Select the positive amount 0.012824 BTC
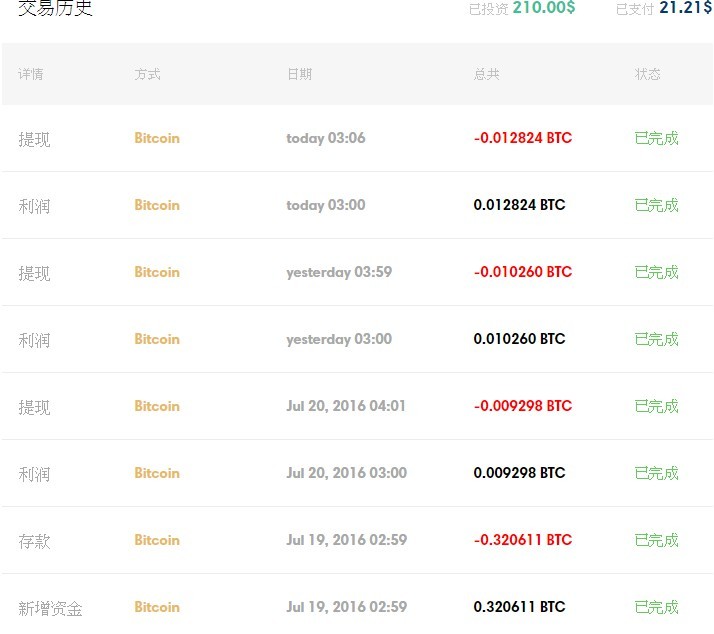The height and width of the screenshot is (634, 714). (520, 205)
